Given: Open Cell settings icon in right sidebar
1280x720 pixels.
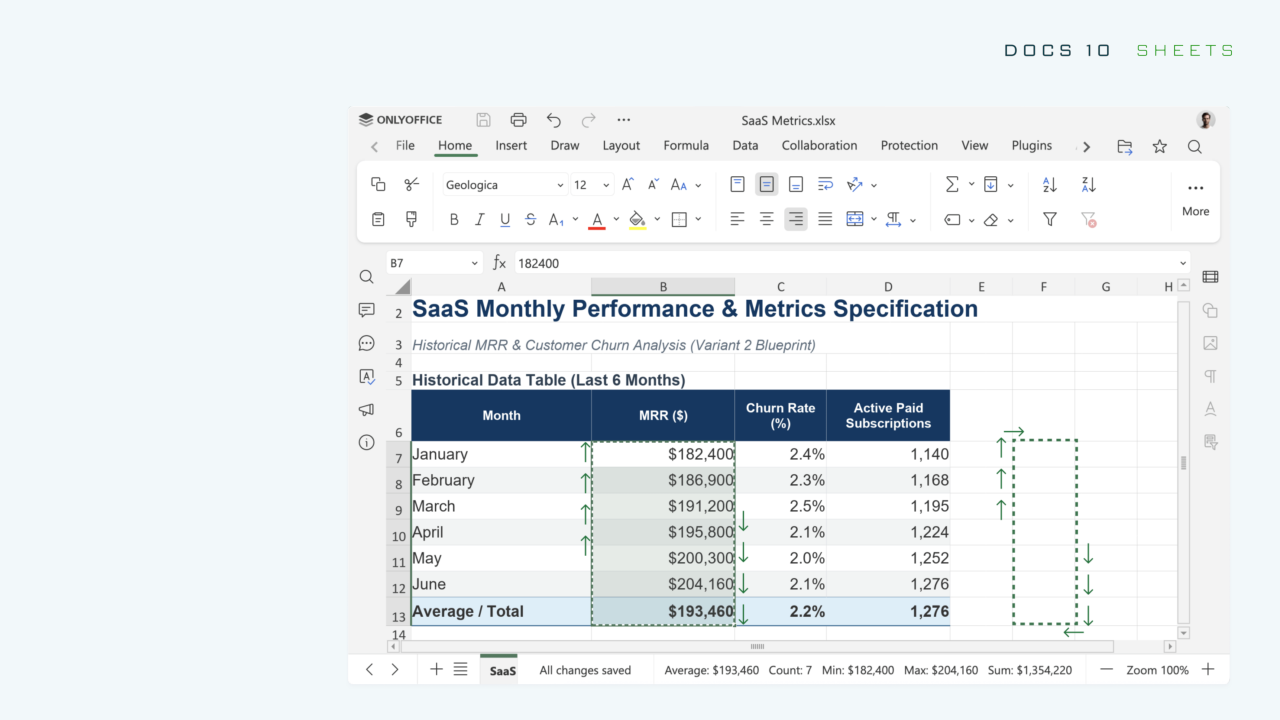Looking at the screenshot, I should pyautogui.click(x=1210, y=277).
